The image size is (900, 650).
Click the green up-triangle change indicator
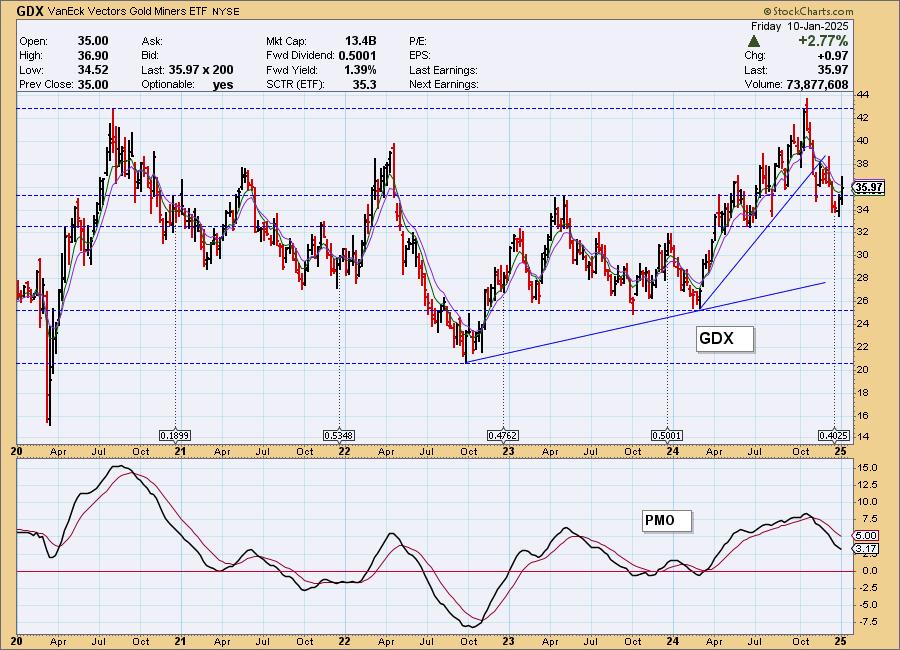click(x=754, y=41)
